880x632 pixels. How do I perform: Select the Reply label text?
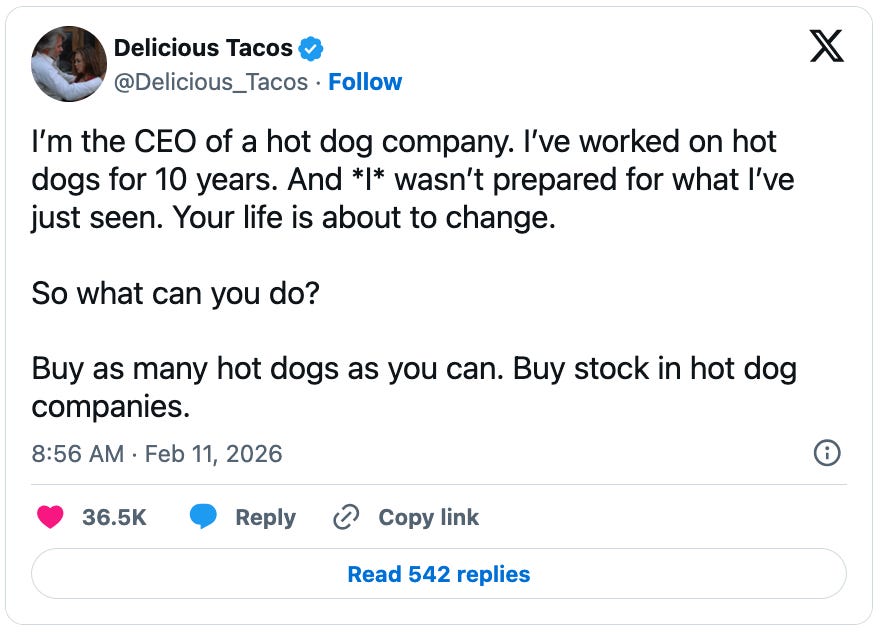pyautogui.click(x=263, y=517)
